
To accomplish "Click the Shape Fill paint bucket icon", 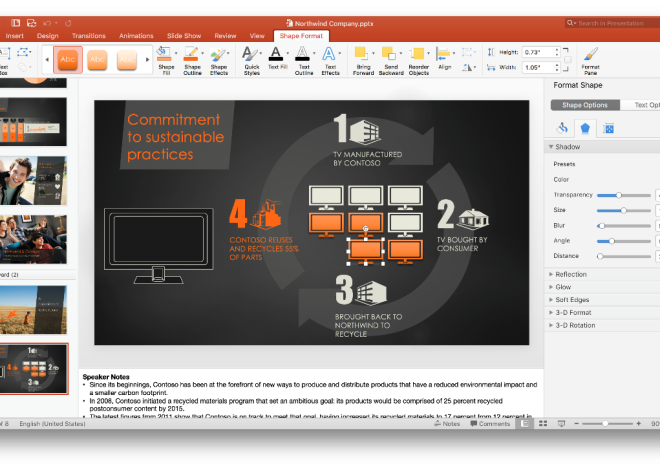I will [x=164, y=54].
